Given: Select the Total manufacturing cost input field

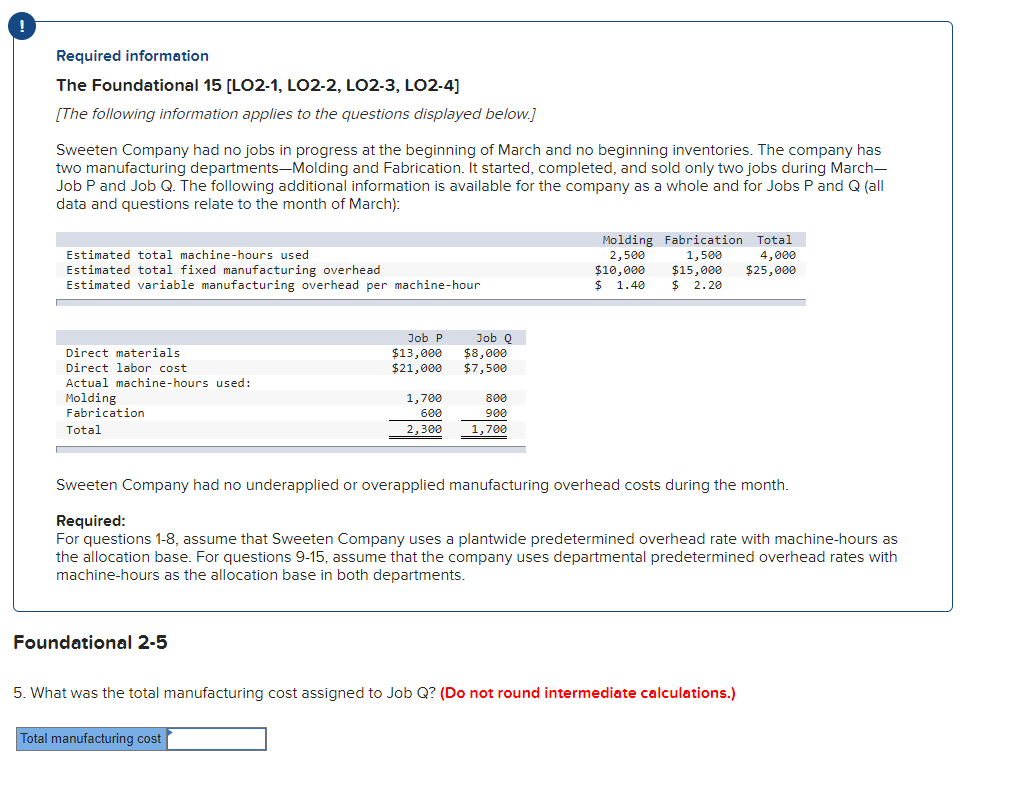Looking at the screenshot, I should tap(215, 738).
